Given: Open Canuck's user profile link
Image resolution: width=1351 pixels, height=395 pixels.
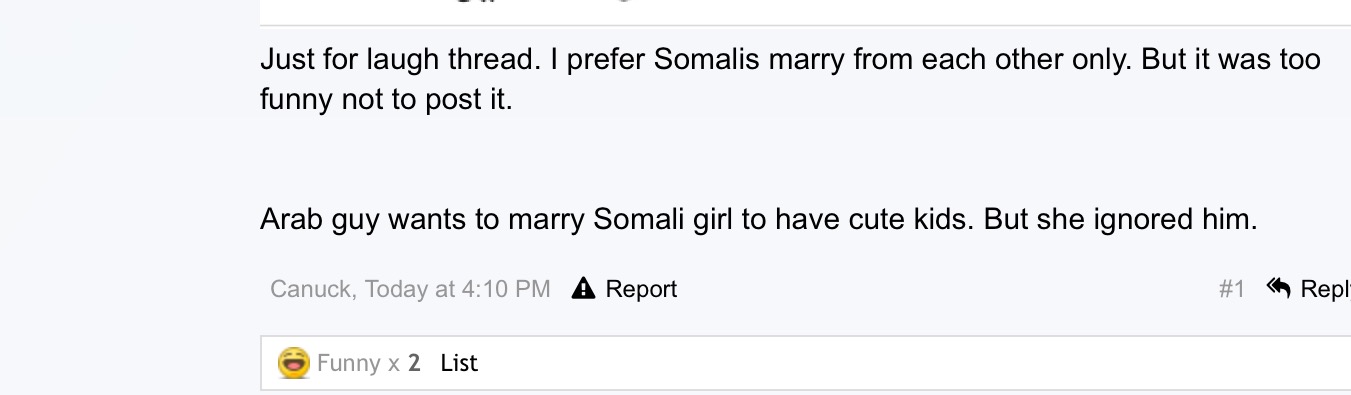Looking at the screenshot, I should (x=311, y=289).
